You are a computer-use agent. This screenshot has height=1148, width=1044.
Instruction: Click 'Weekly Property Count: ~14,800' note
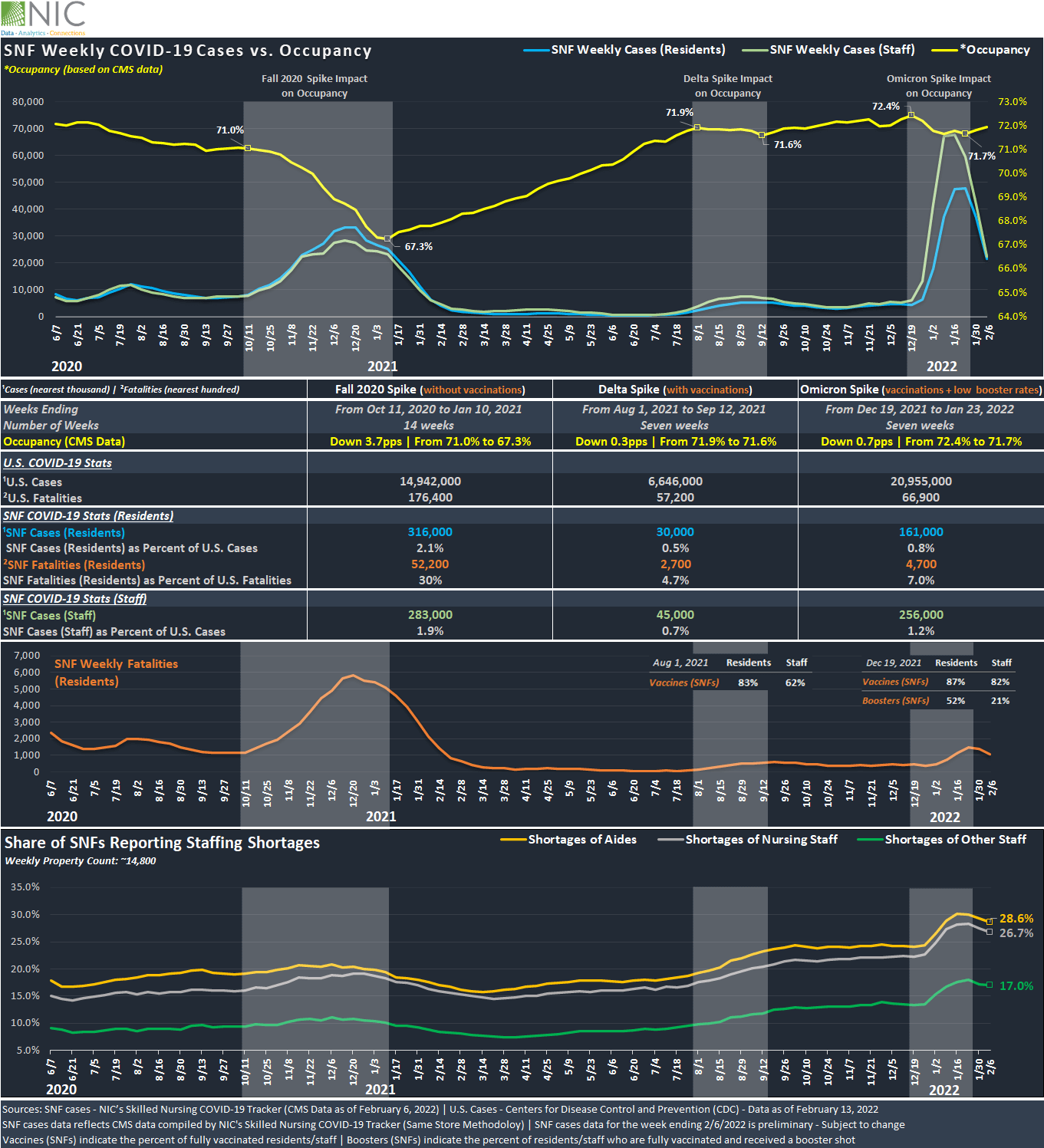point(81,861)
